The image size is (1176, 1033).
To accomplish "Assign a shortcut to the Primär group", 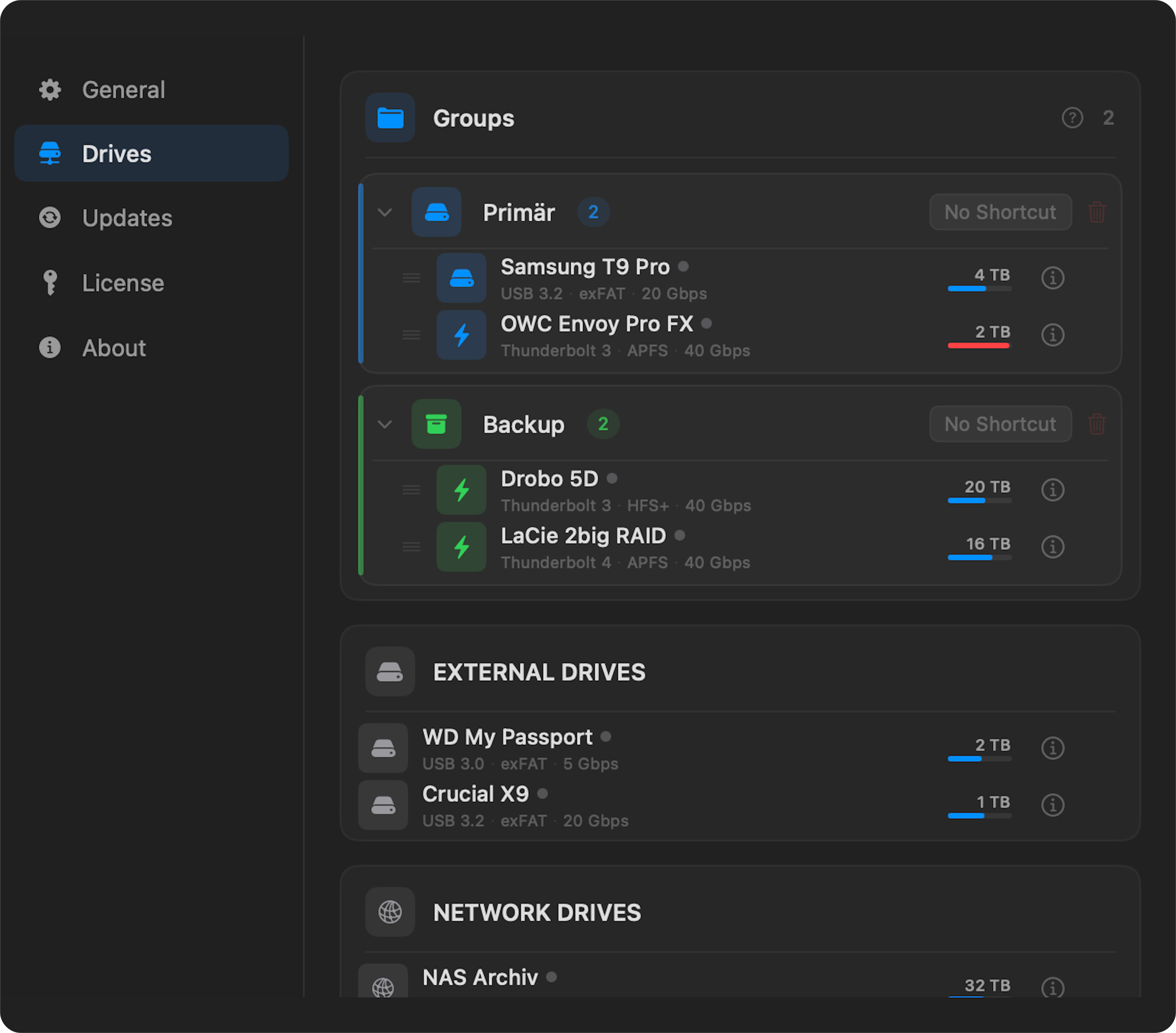I will (x=1000, y=211).
